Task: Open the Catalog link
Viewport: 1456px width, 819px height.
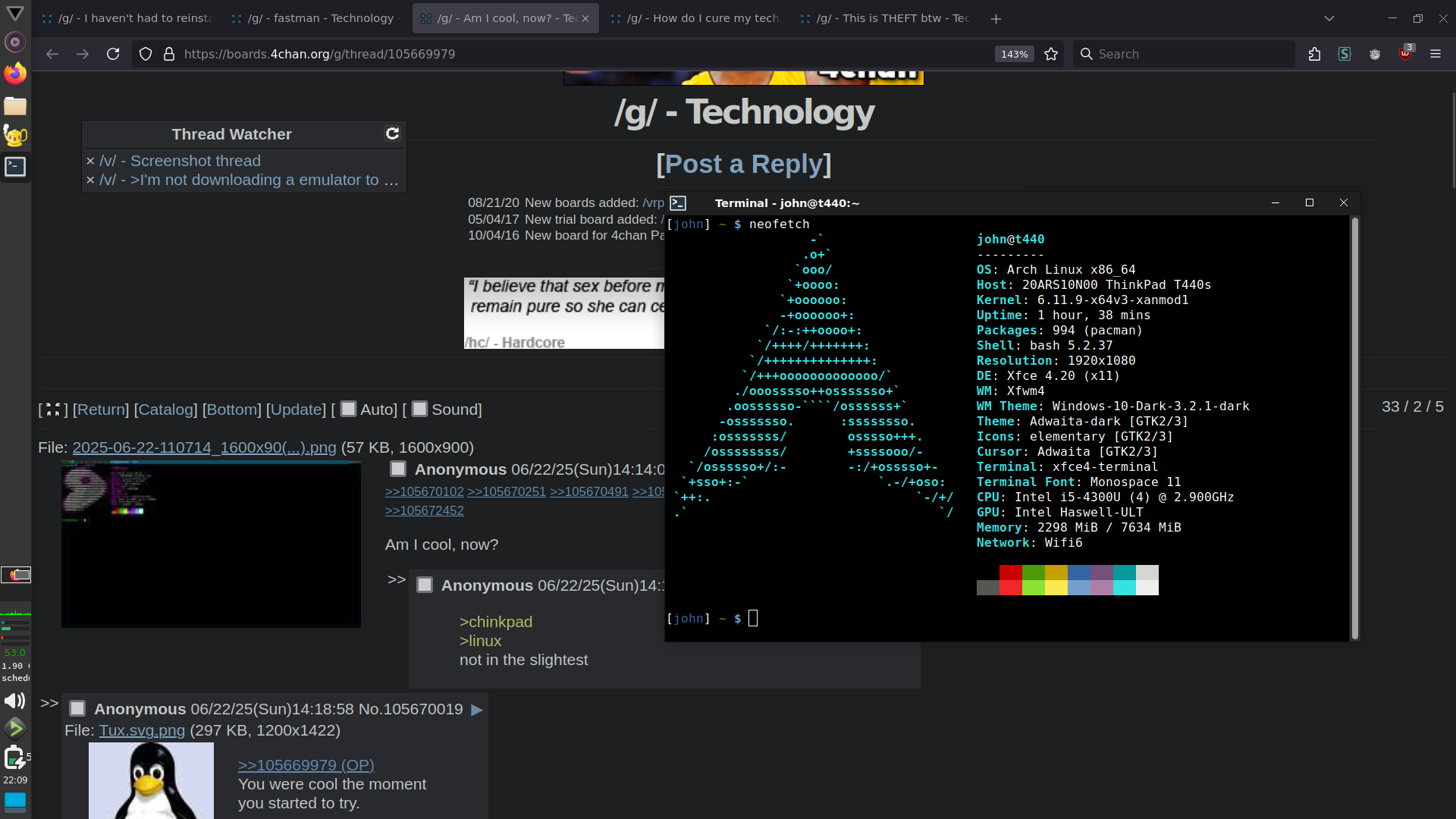Action: (x=166, y=409)
